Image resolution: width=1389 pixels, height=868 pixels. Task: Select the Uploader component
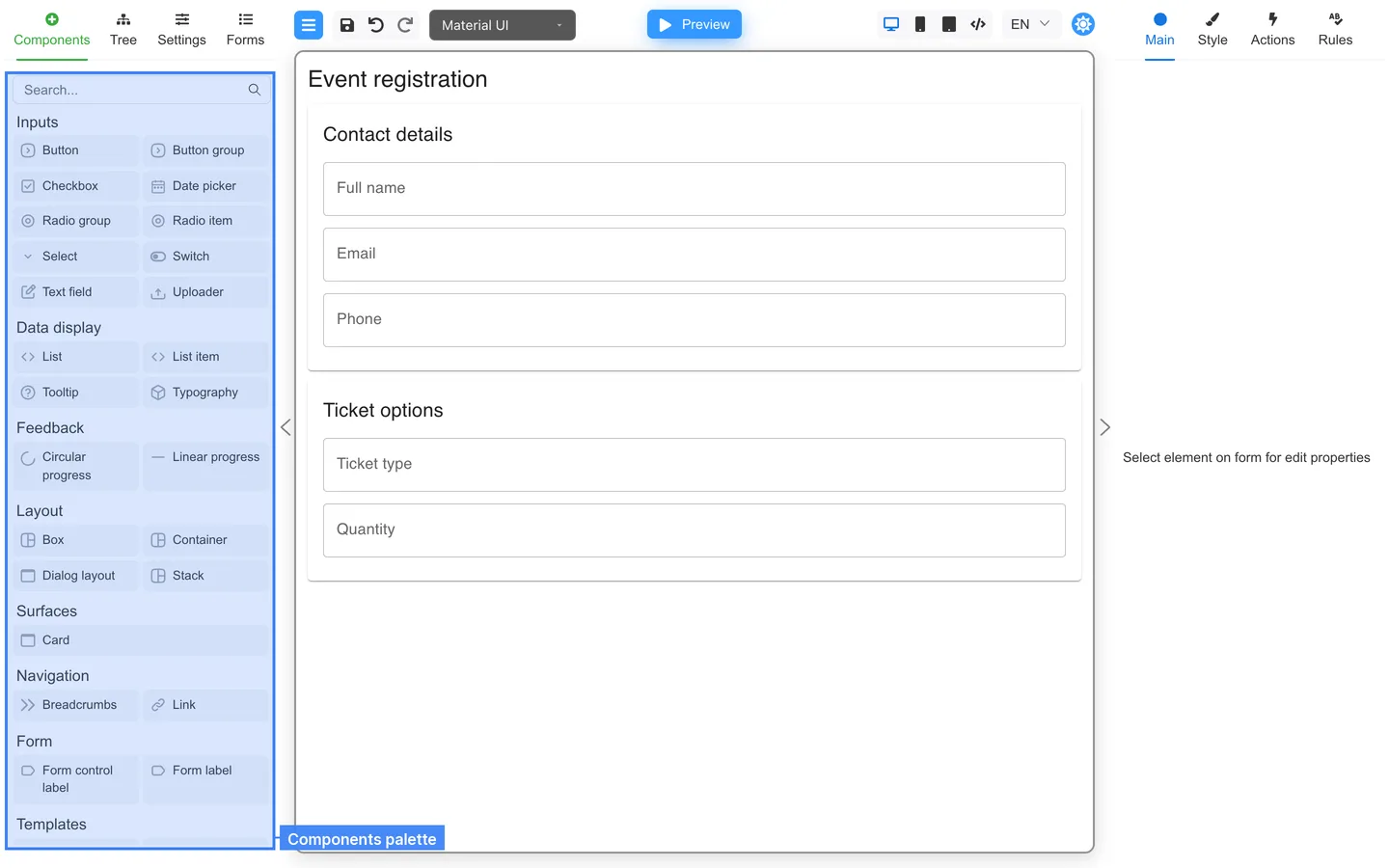[x=205, y=292]
